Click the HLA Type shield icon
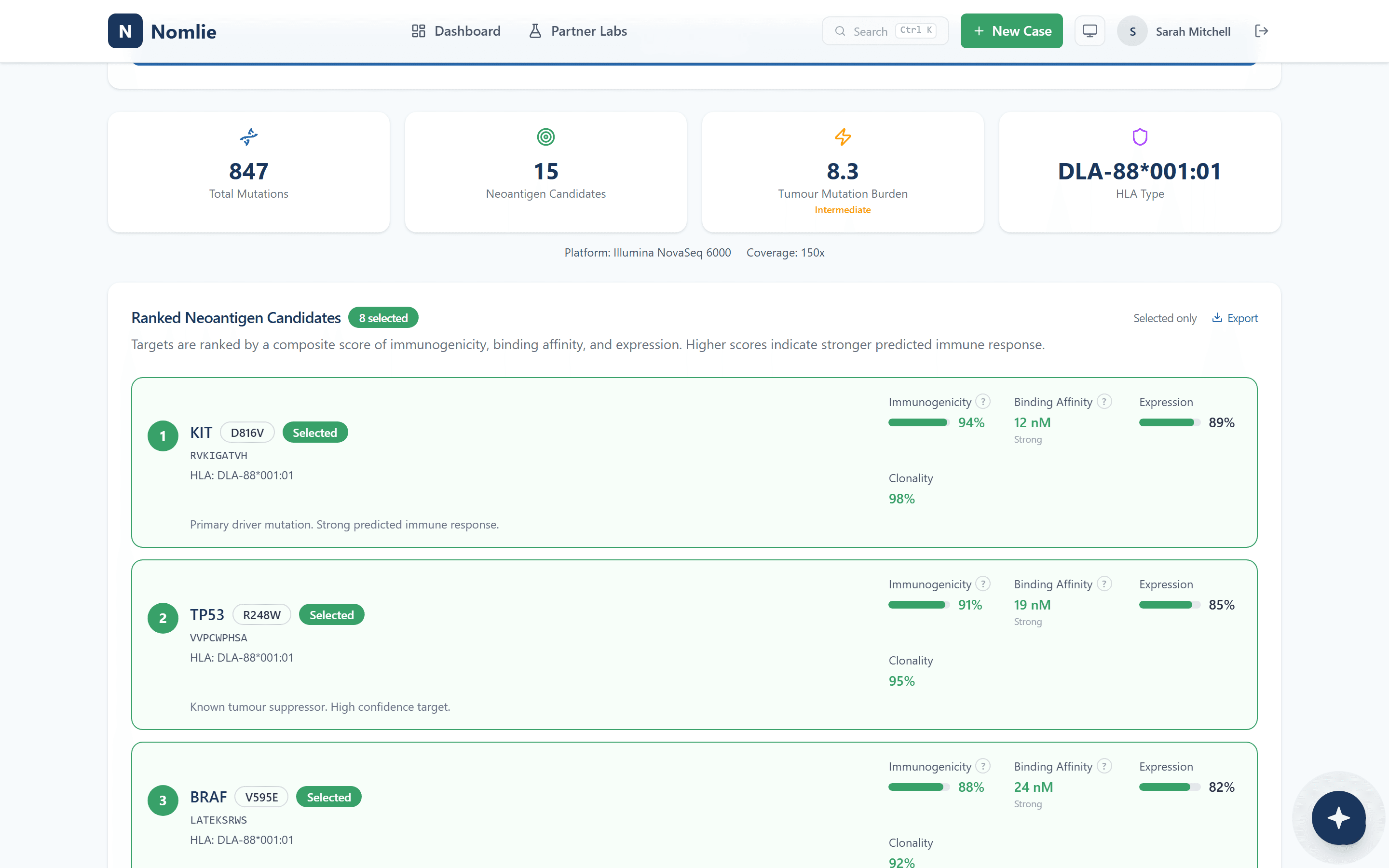 click(1139, 136)
